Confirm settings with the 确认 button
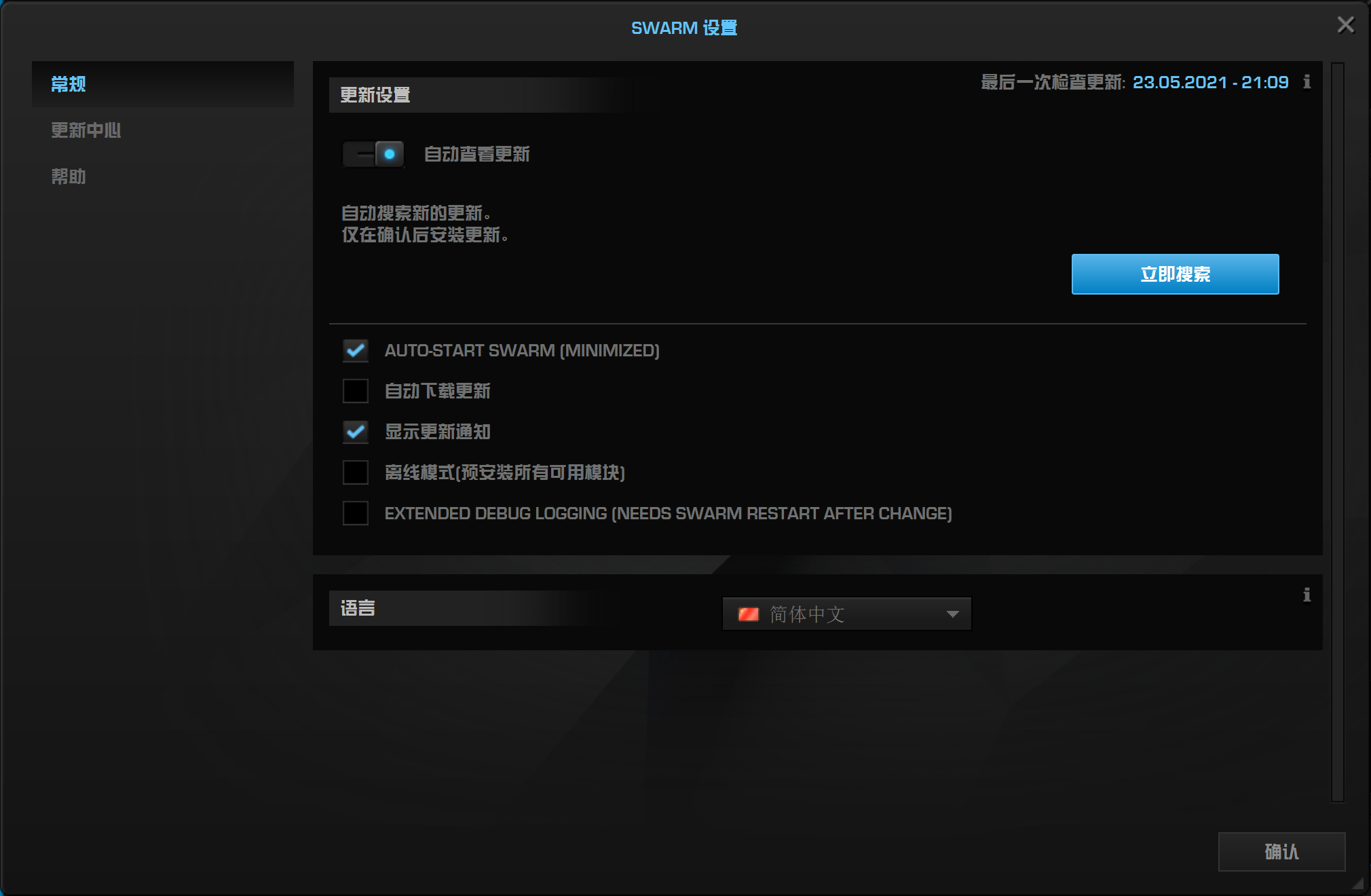1371x896 pixels. (1281, 851)
